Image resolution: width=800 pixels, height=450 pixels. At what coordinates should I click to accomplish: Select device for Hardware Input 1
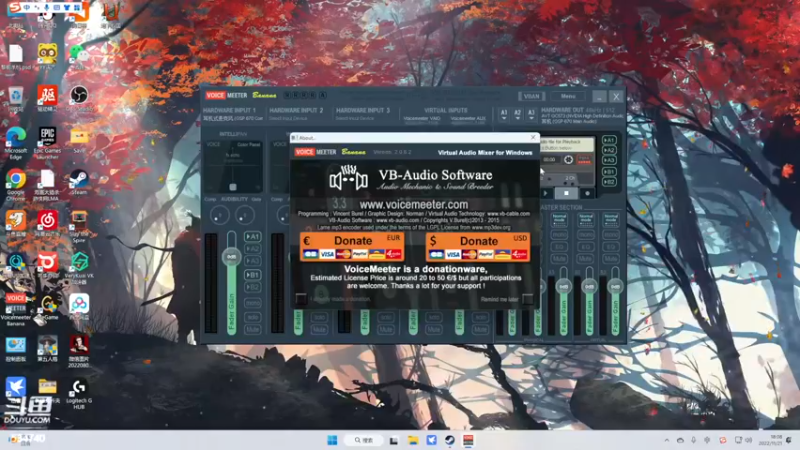[x=233, y=118]
